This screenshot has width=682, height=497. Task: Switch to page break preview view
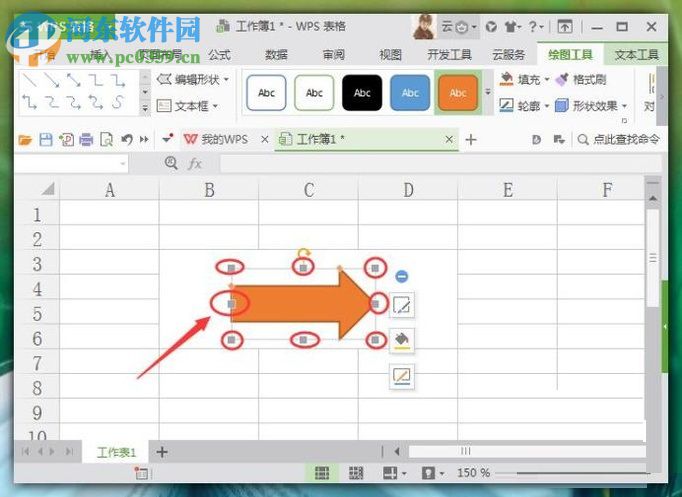coord(356,473)
